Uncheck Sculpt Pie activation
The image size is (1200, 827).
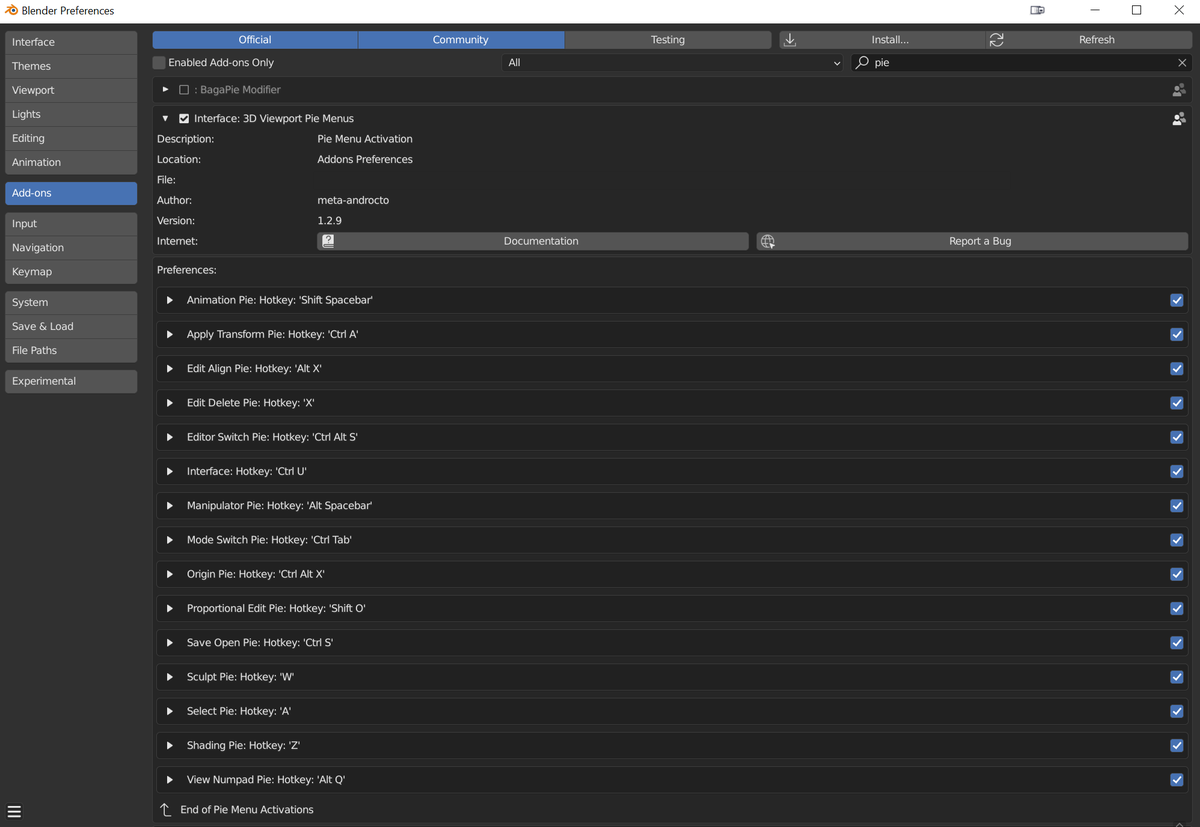coord(1176,677)
